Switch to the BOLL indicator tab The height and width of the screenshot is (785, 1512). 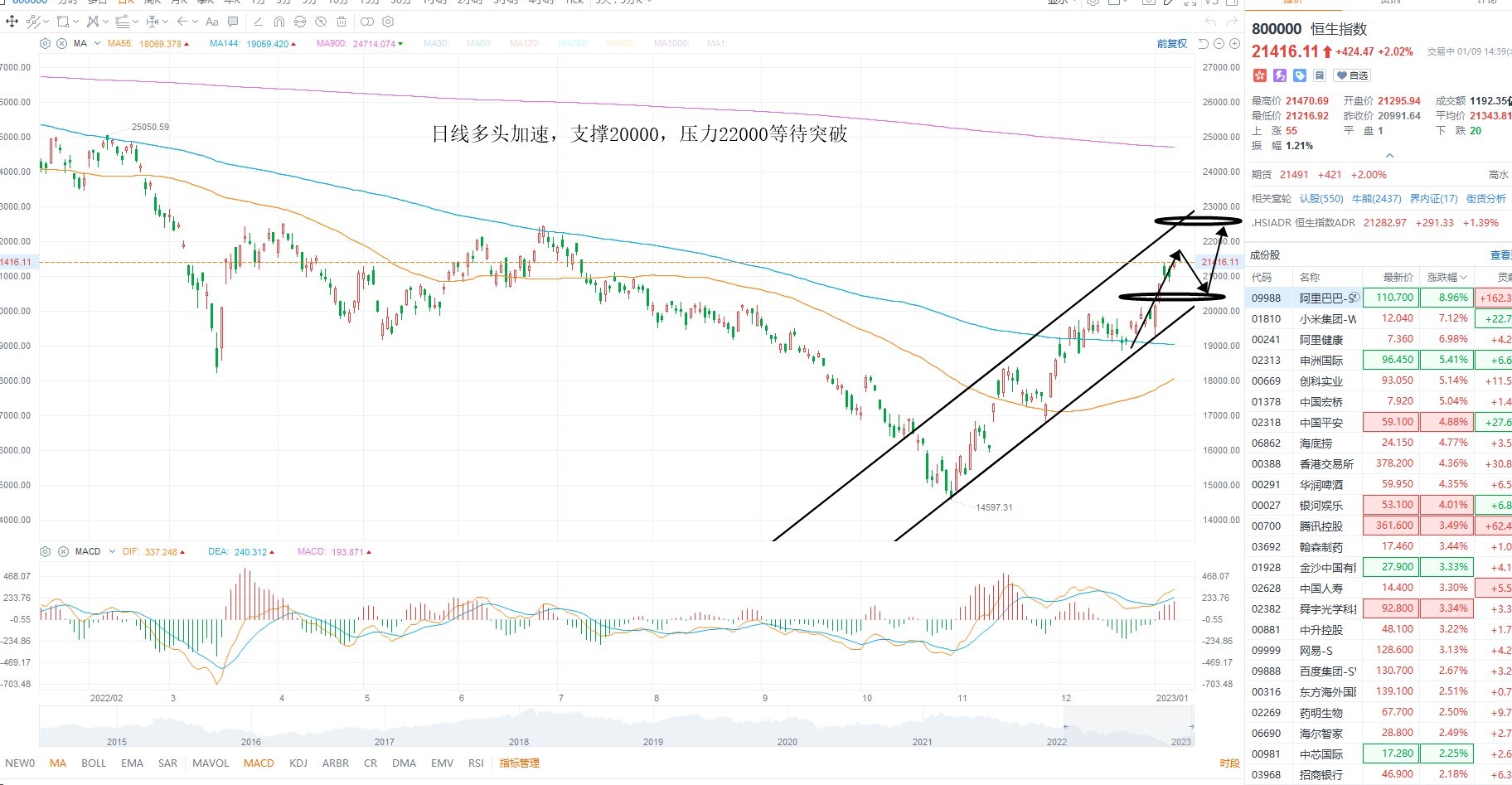pos(94,763)
